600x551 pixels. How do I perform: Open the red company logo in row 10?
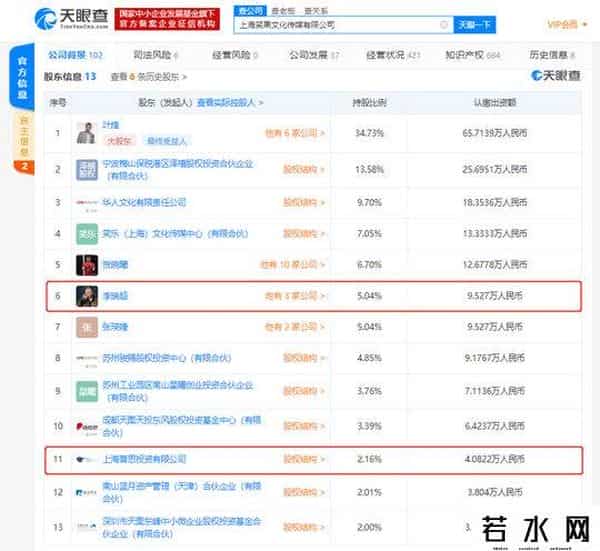pos(87,426)
